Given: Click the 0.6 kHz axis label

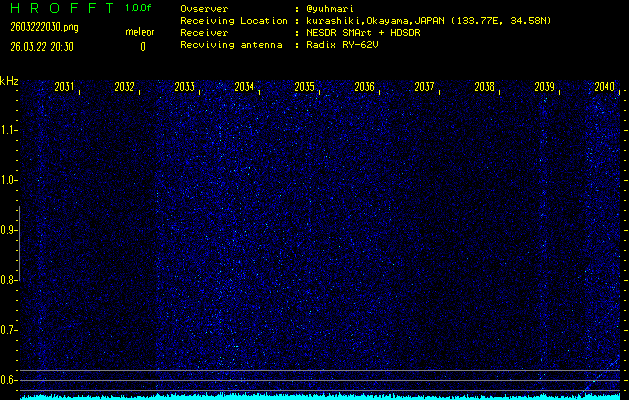Looking at the screenshot, I should 8,380.
